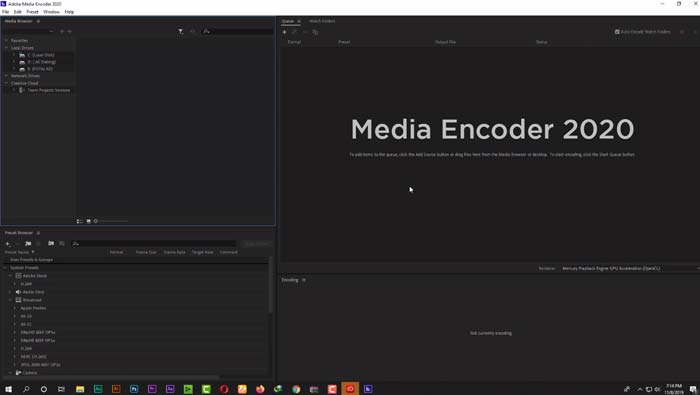Image resolution: width=700 pixels, height=395 pixels.
Task: Expand the Audio Only preset group
Action: [10, 292]
